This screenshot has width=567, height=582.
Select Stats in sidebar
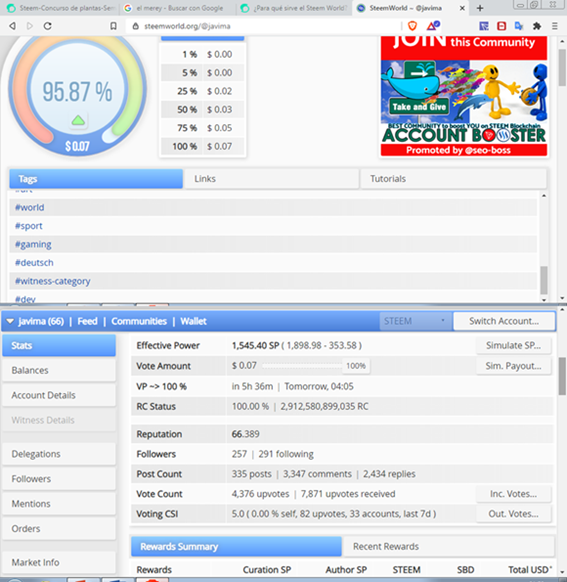(x=59, y=346)
